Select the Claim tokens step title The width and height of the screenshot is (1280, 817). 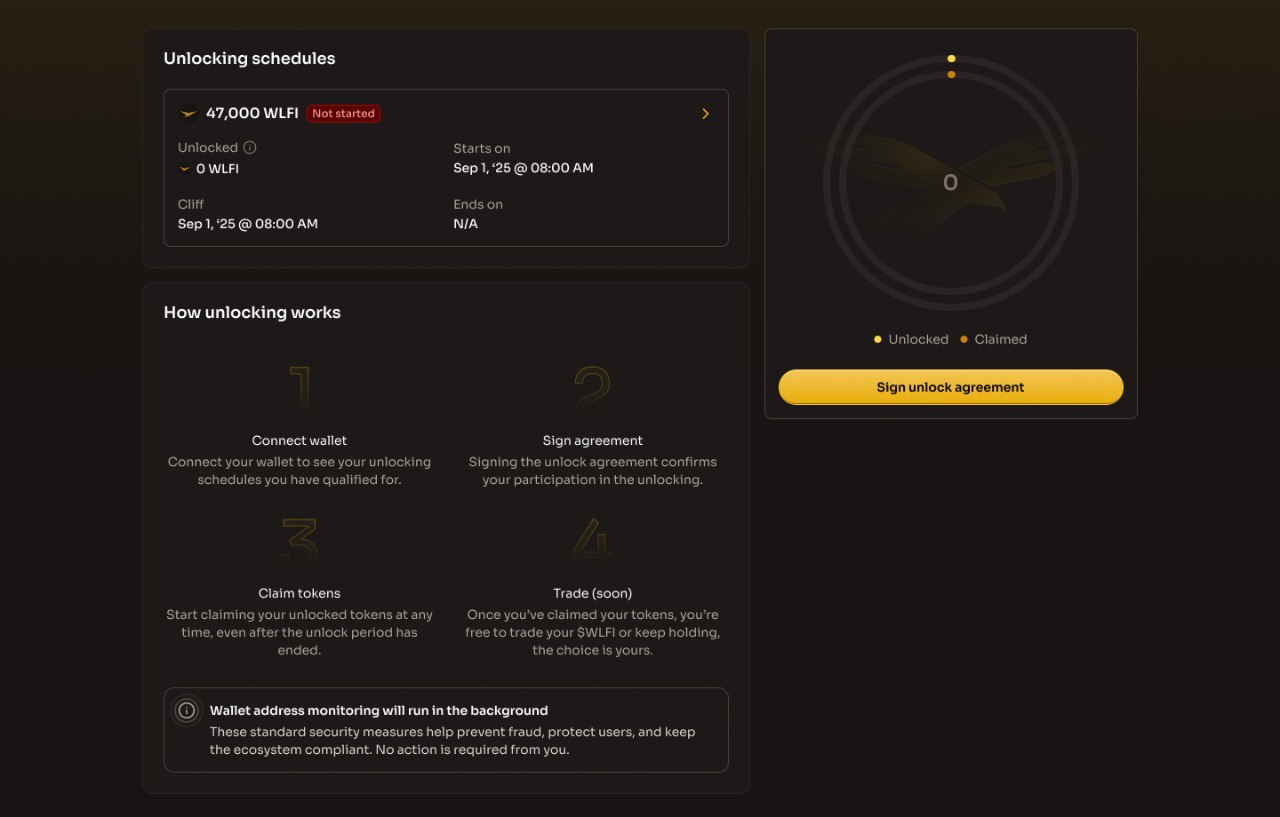(x=299, y=593)
